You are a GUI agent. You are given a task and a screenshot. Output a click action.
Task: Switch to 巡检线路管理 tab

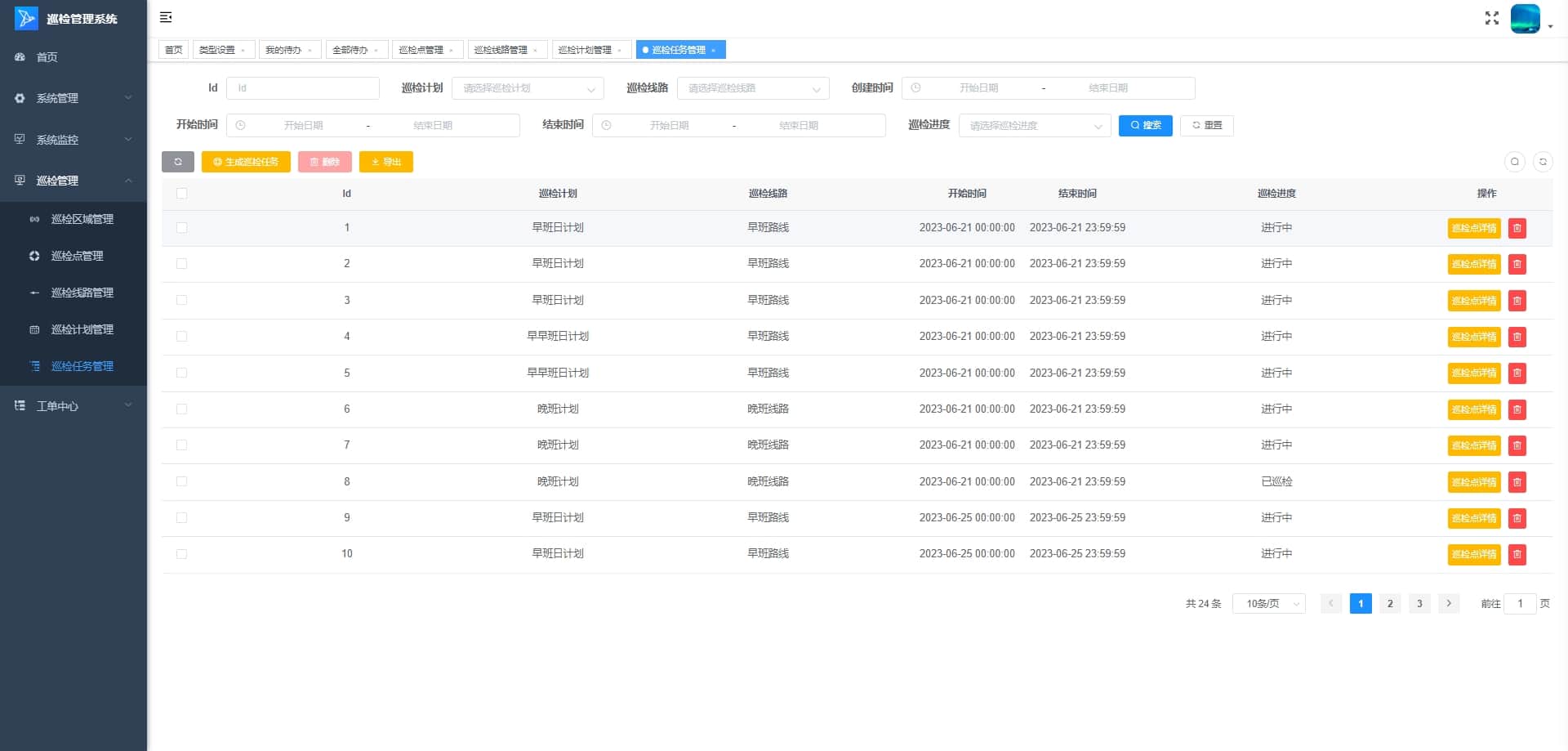point(501,50)
